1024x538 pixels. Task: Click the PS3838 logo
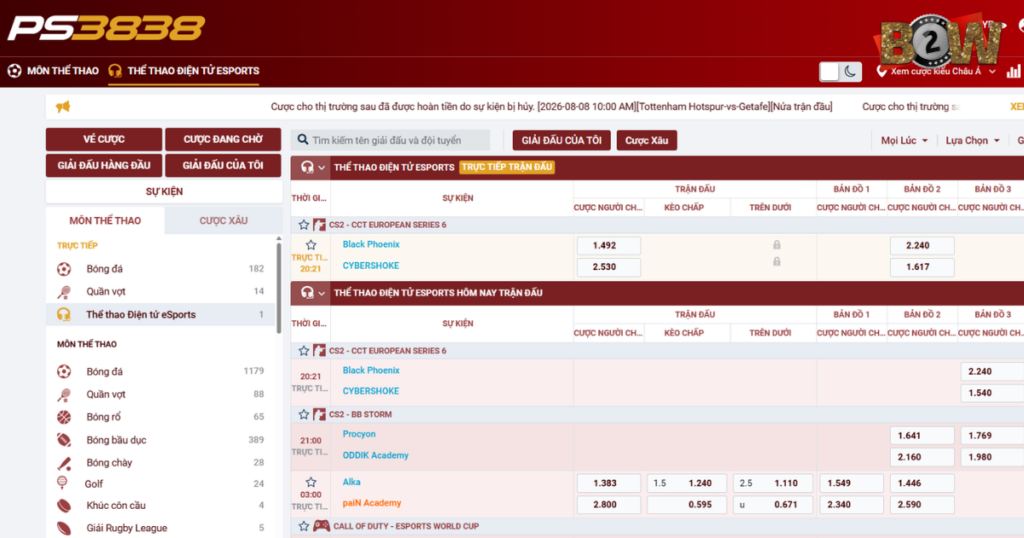click(106, 28)
